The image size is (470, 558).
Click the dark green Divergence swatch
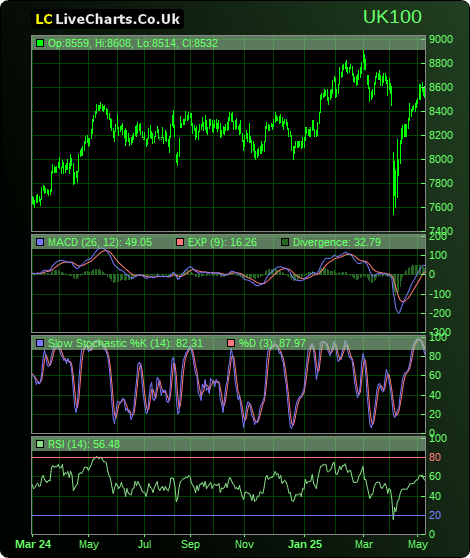[x=285, y=242]
